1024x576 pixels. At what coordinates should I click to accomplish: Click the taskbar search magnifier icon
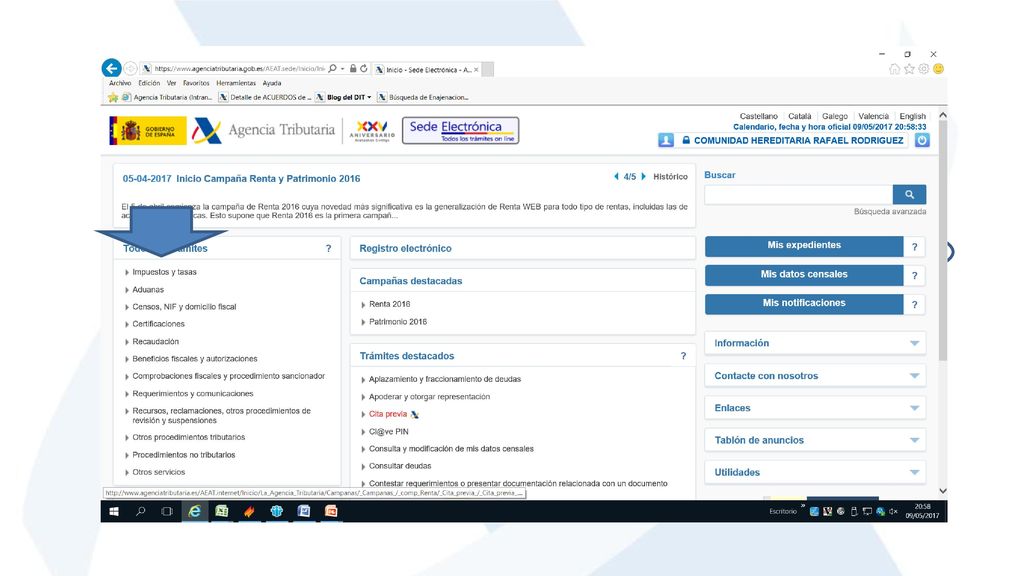tap(140, 511)
